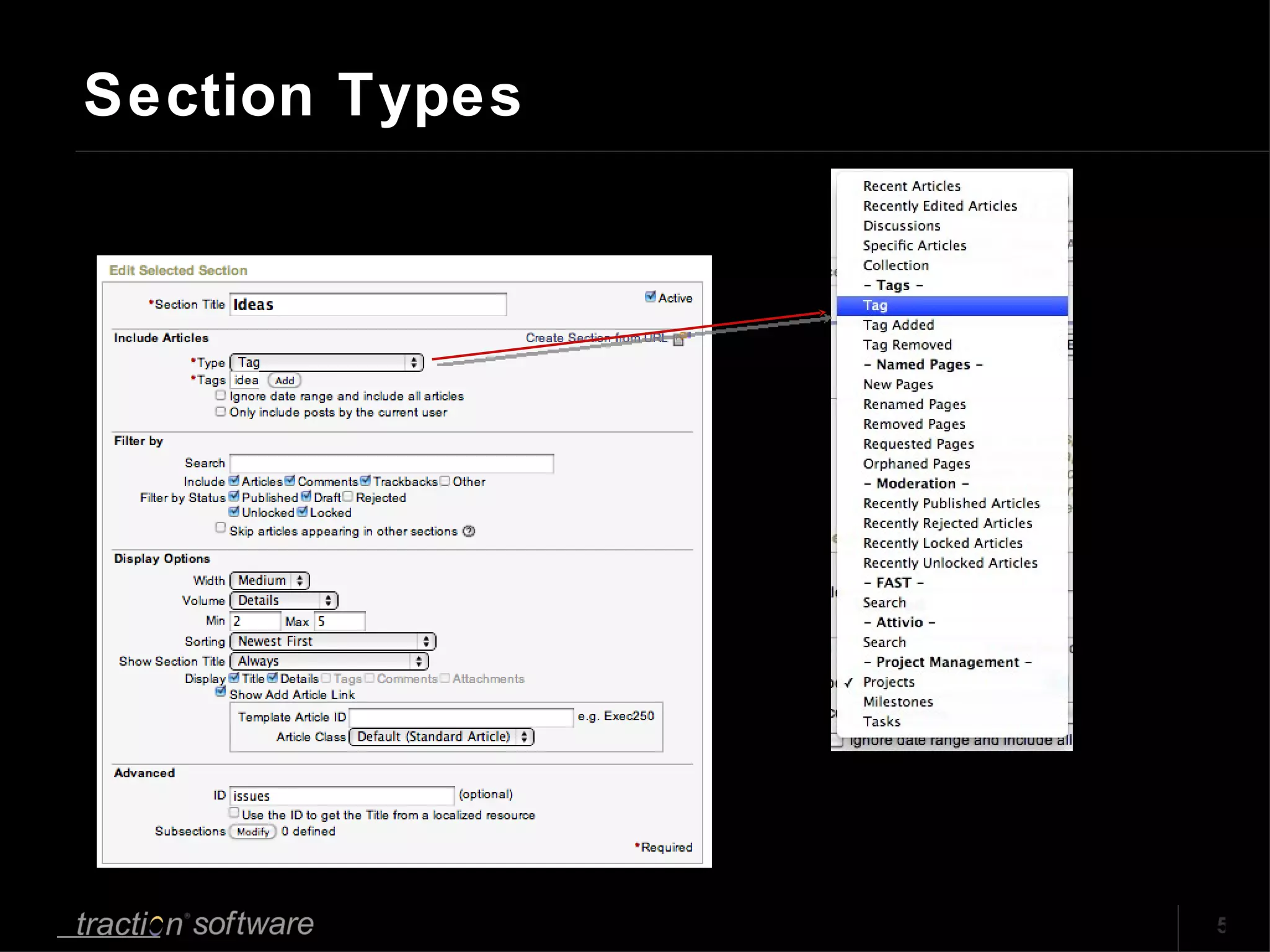Uncheck the Include Comments checkbox
The height and width of the screenshot is (952, 1270).
(290, 481)
